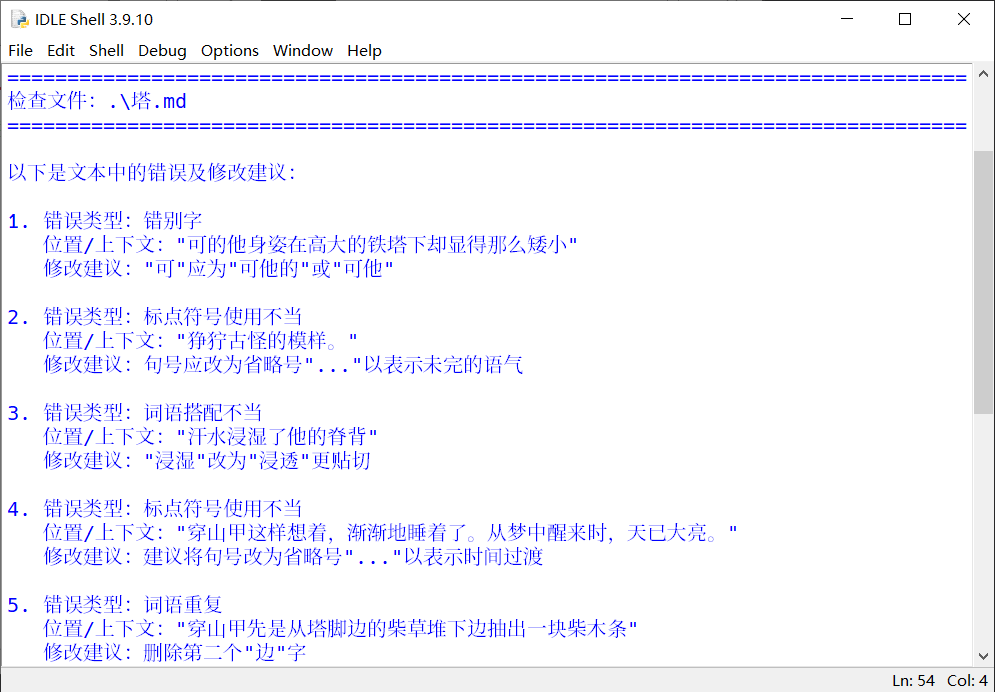The width and height of the screenshot is (995, 692).
Task: Open the Debug menu
Action: (162, 51)
